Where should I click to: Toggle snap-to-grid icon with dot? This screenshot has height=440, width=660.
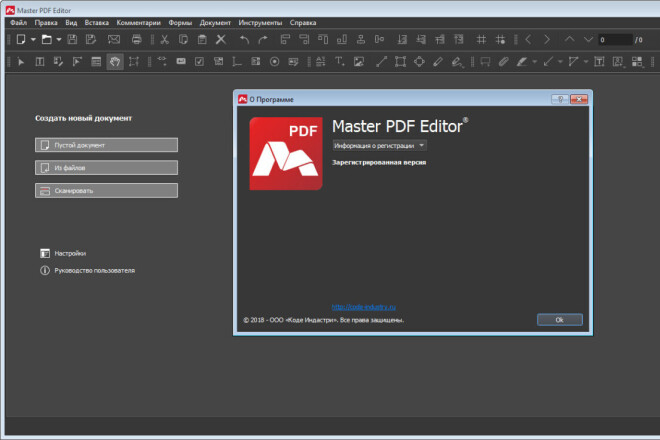[500, 40]
